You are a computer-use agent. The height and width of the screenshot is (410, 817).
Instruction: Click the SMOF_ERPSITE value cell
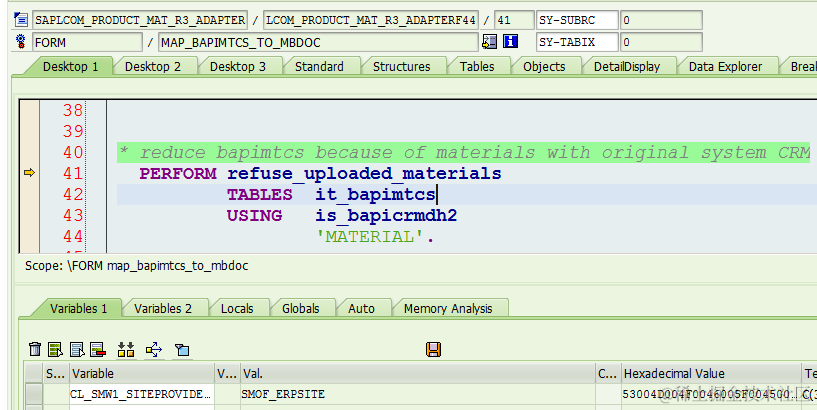(417, 394)
